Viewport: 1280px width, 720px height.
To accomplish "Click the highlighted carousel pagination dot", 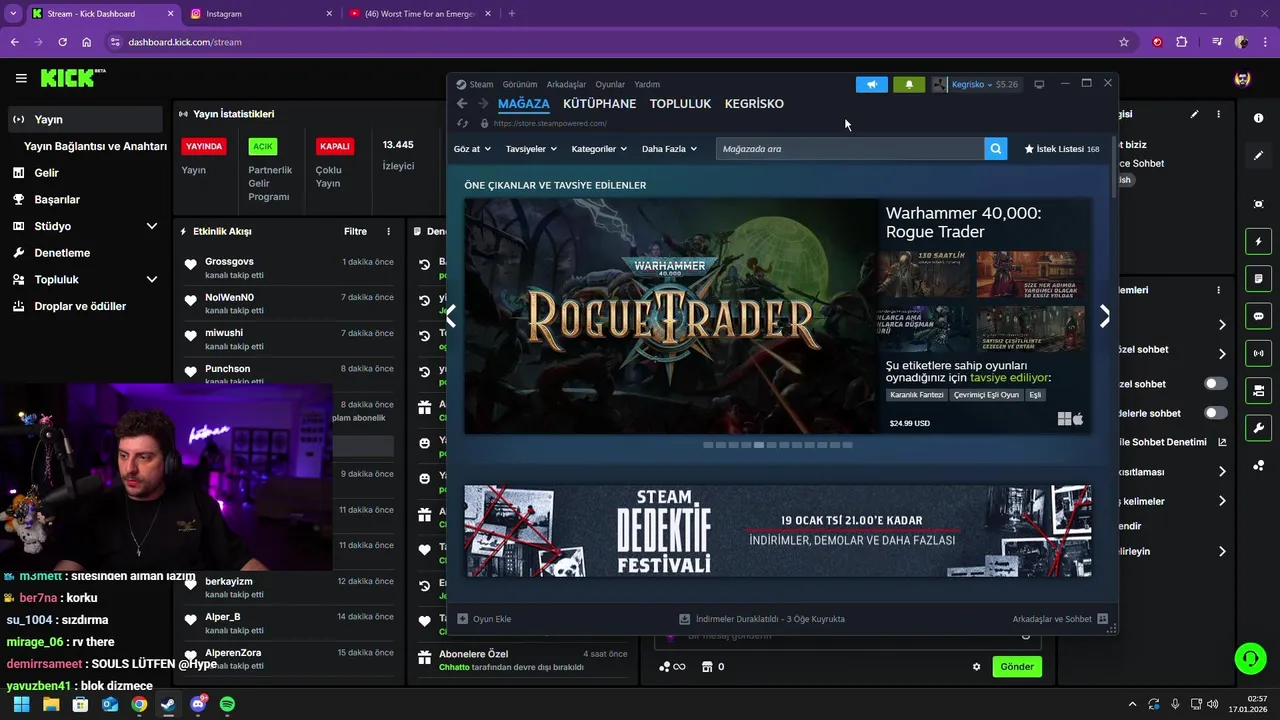I will [x=759, y=445].
